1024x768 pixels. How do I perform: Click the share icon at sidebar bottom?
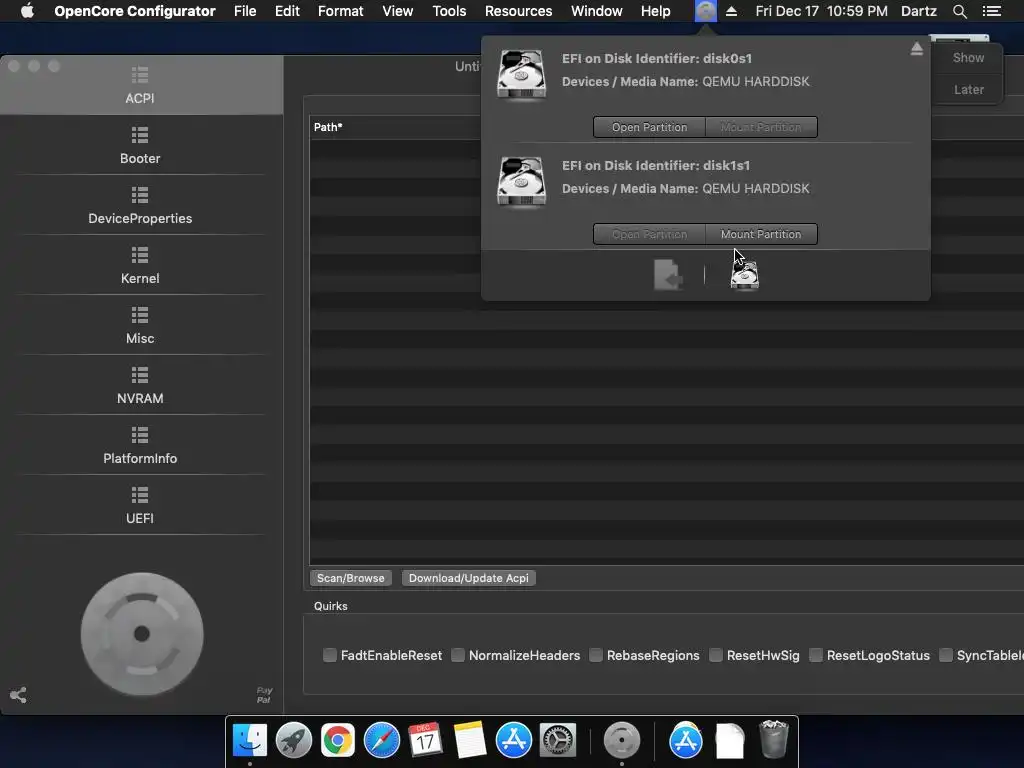click(18, 695)
